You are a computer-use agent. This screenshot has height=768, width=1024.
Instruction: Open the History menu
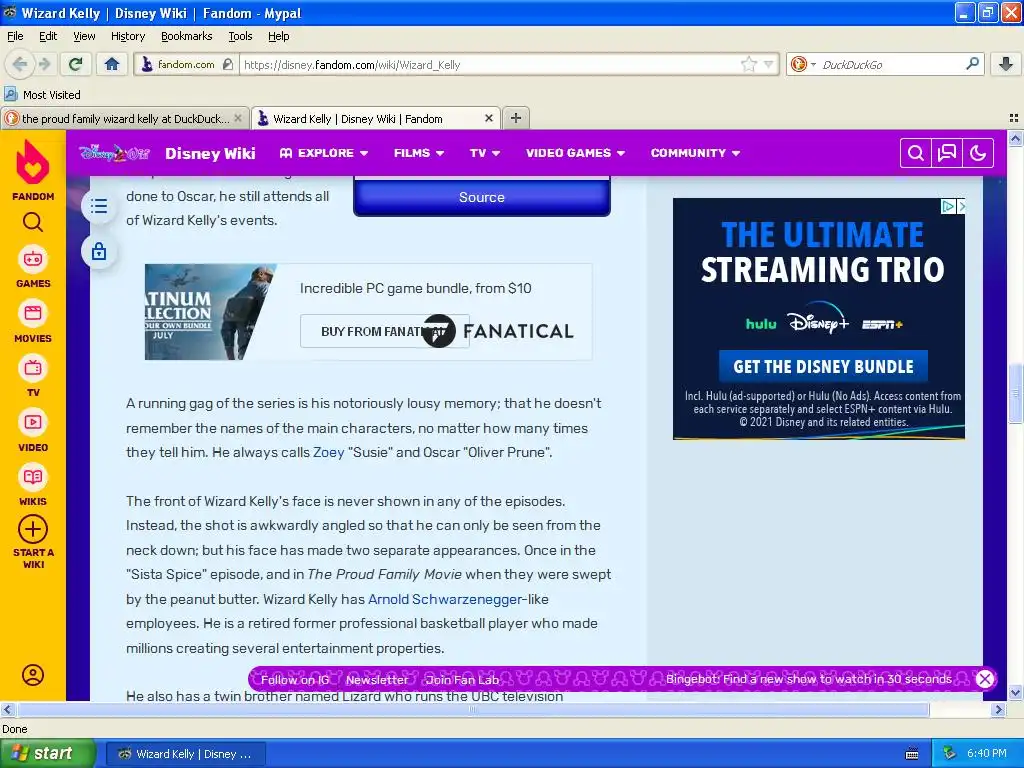tap(127, 36)
